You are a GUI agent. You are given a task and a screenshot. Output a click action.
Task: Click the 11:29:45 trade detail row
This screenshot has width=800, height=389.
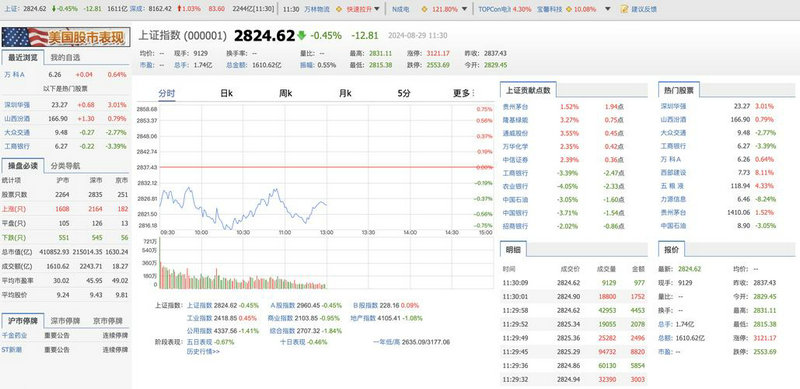[x=574, y=352]
